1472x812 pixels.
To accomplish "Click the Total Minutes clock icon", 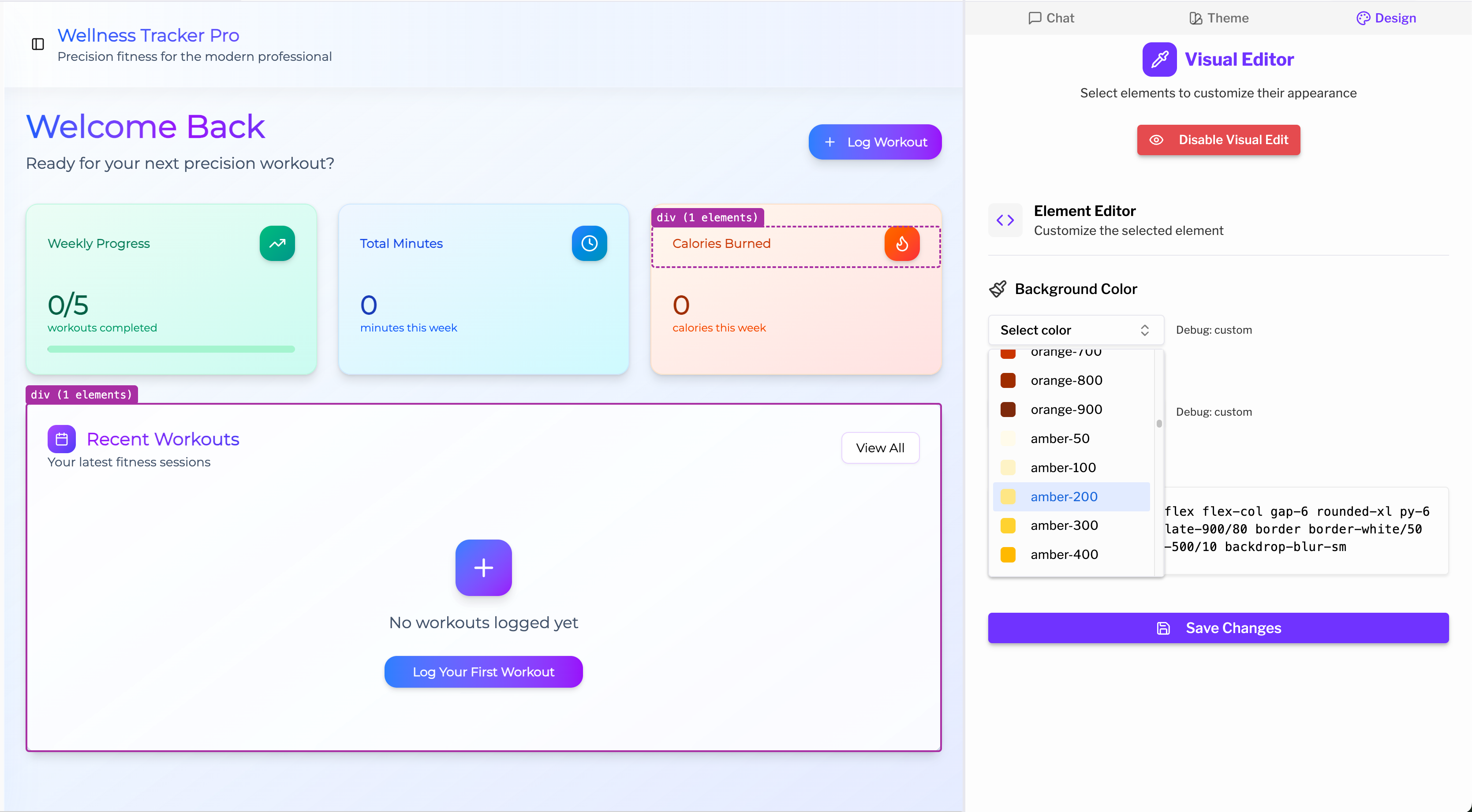I will [x=589, y=243].
